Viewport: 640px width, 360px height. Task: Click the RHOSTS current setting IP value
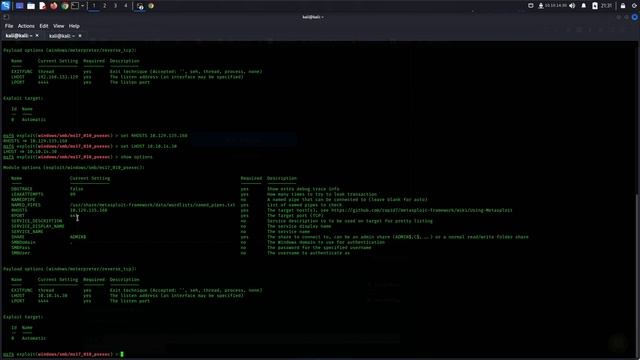click(x=88, y=210)
